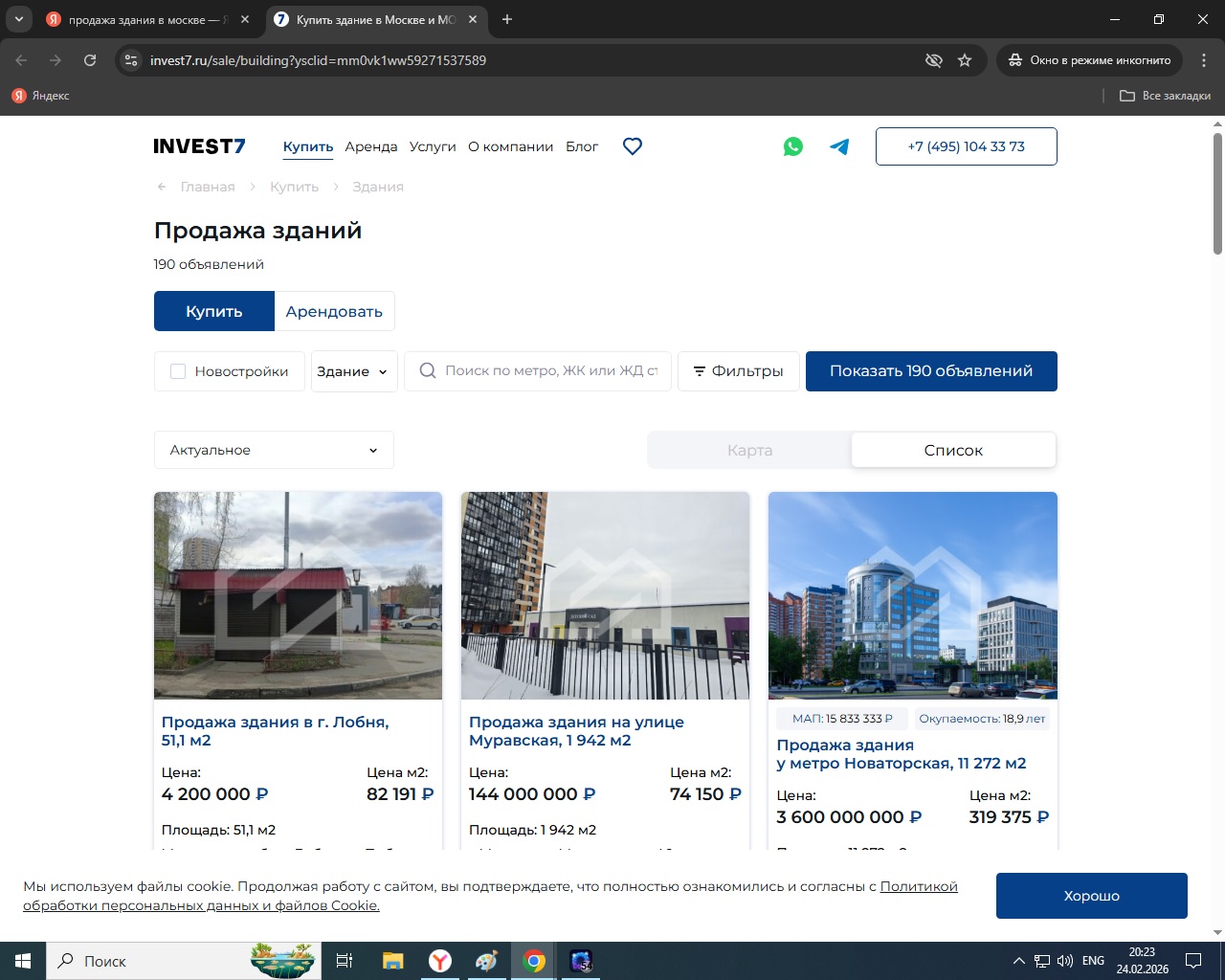
Task: Open the О компании menu item
Action: 511,146
